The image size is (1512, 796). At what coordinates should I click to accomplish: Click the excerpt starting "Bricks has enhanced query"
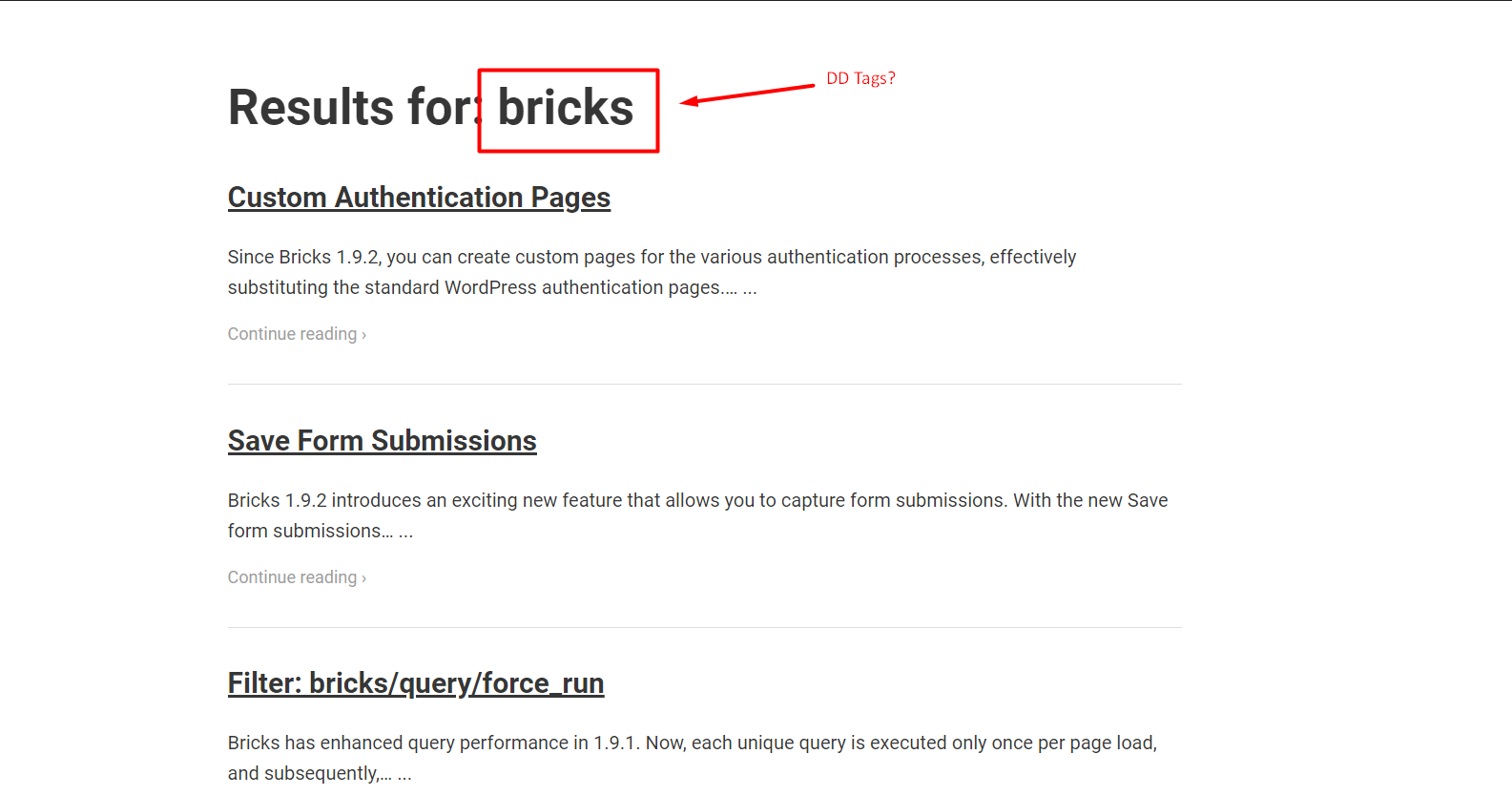pos(693,758)
